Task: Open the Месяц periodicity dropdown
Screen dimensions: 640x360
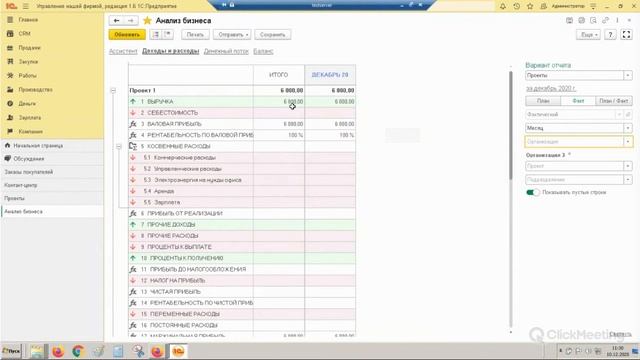Action: (628, 128)
